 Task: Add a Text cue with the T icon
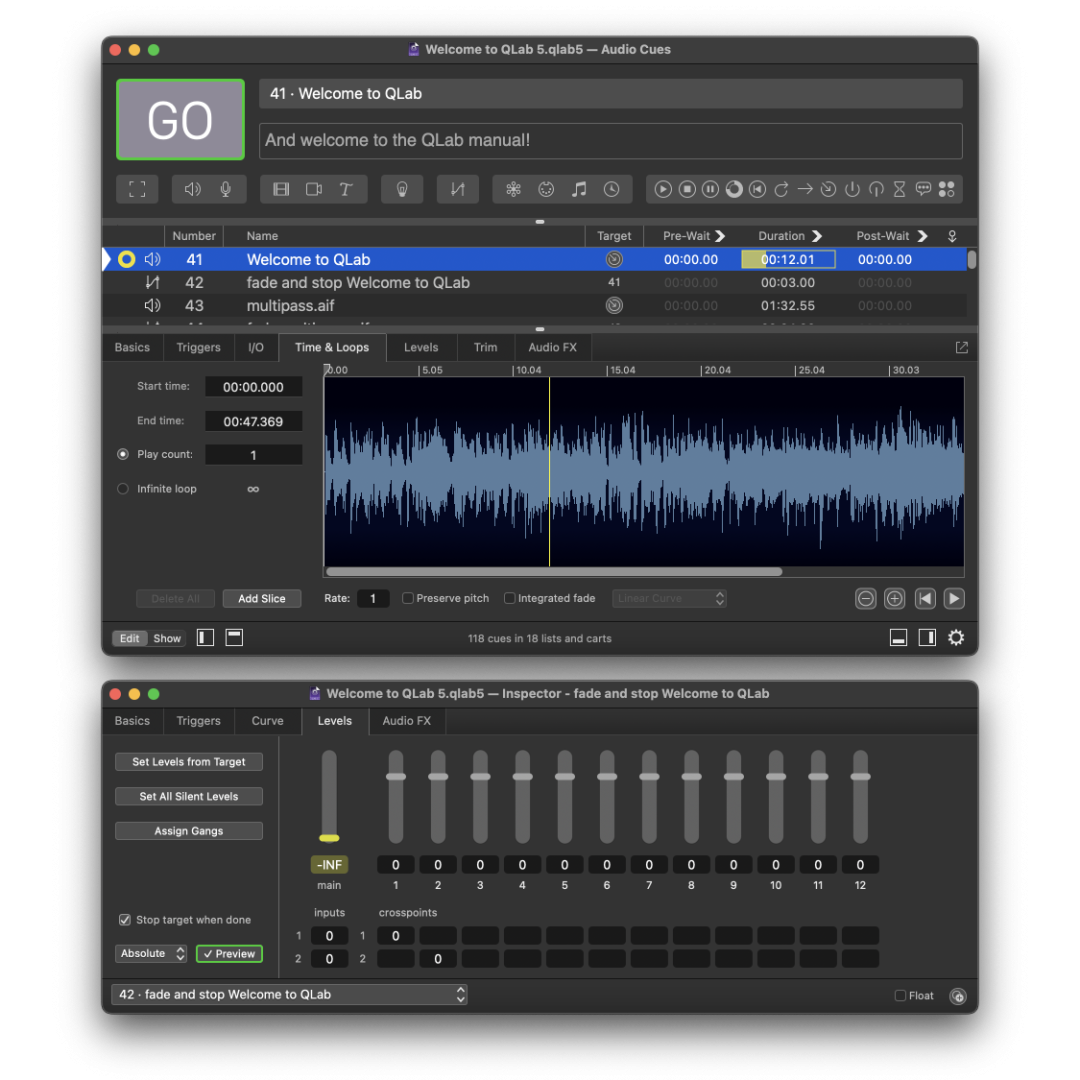[346, 189]
